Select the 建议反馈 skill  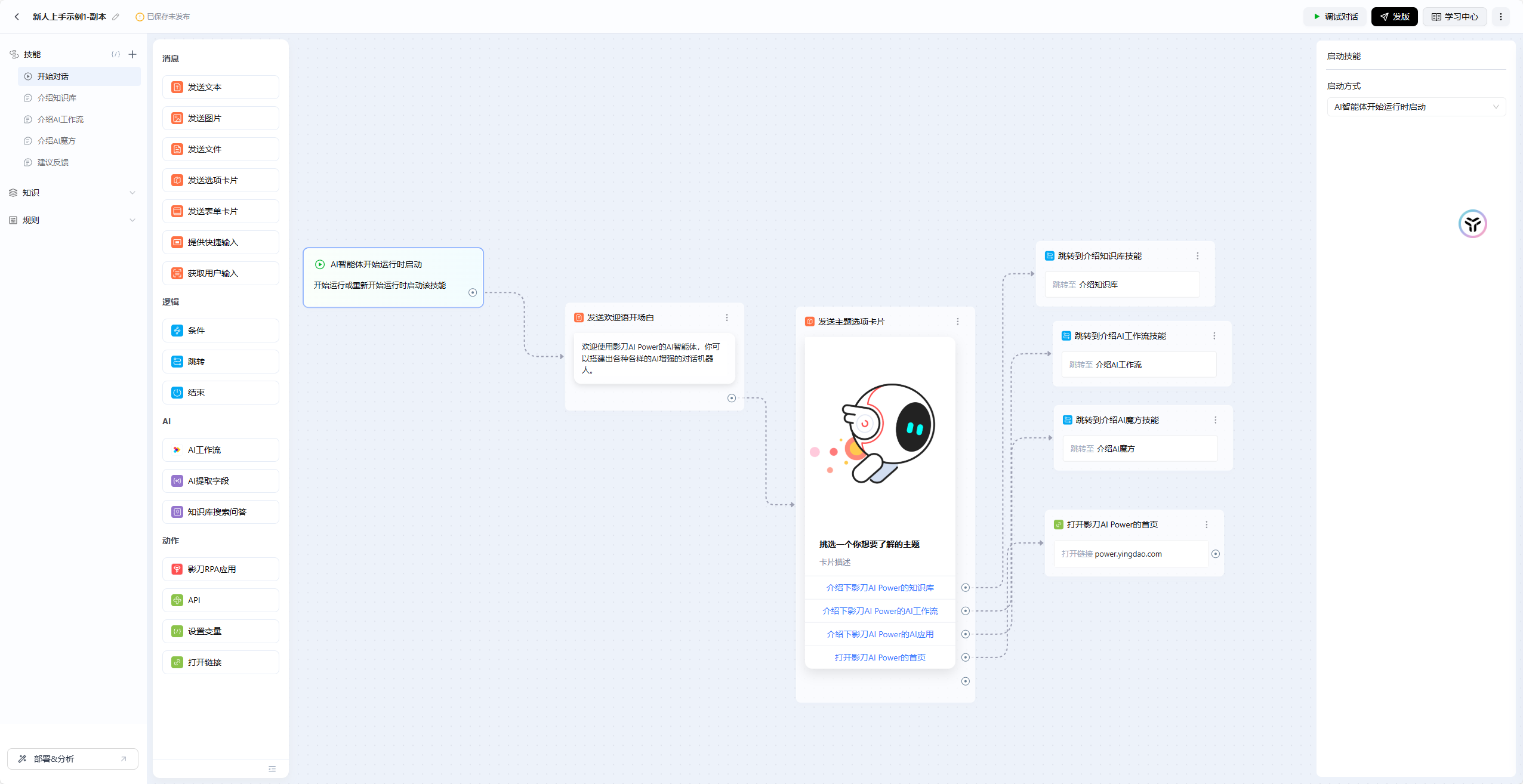[53, 162]
